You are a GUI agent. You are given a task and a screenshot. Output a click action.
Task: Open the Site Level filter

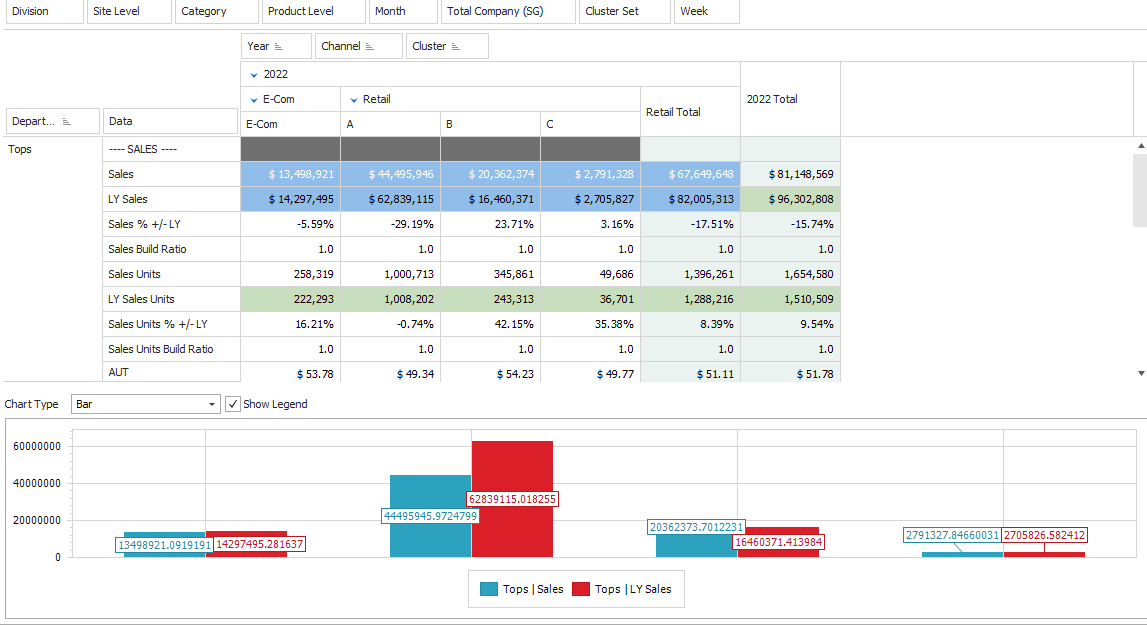[x=128, y=11]
